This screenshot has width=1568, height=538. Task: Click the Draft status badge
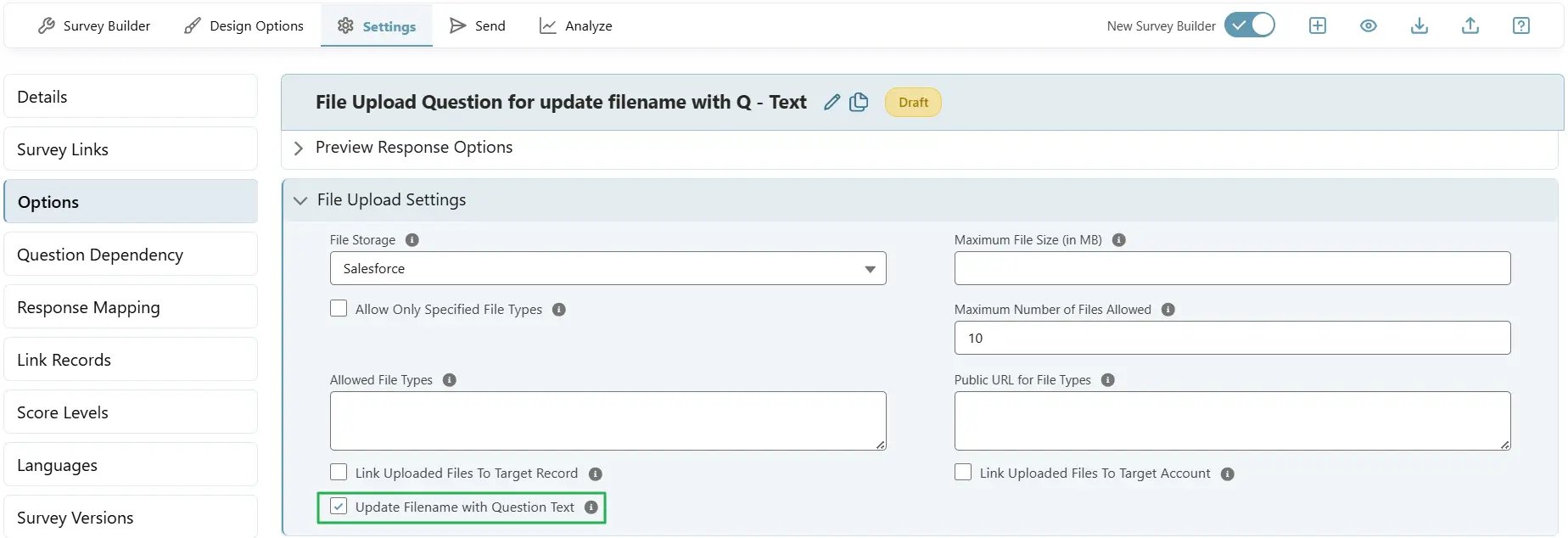pos(913,102)
